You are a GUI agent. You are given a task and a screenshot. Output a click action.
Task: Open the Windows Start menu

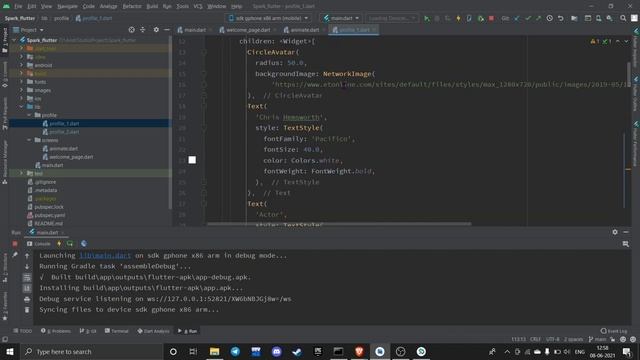tap(10, 351)
